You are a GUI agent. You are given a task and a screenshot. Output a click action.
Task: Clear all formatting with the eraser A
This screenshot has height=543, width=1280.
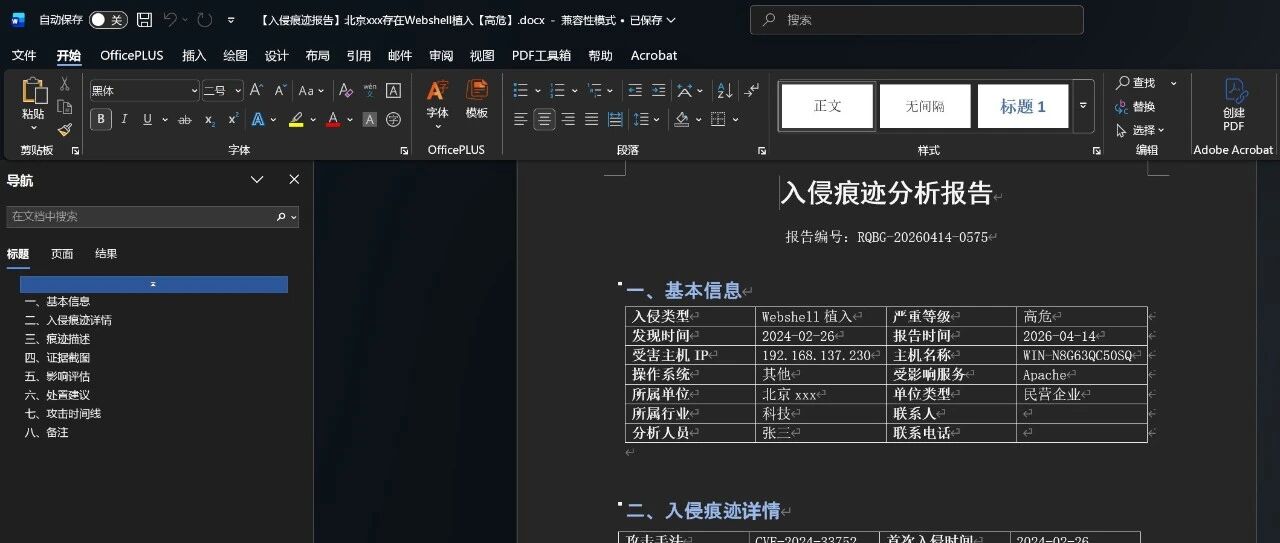[346, 90]
